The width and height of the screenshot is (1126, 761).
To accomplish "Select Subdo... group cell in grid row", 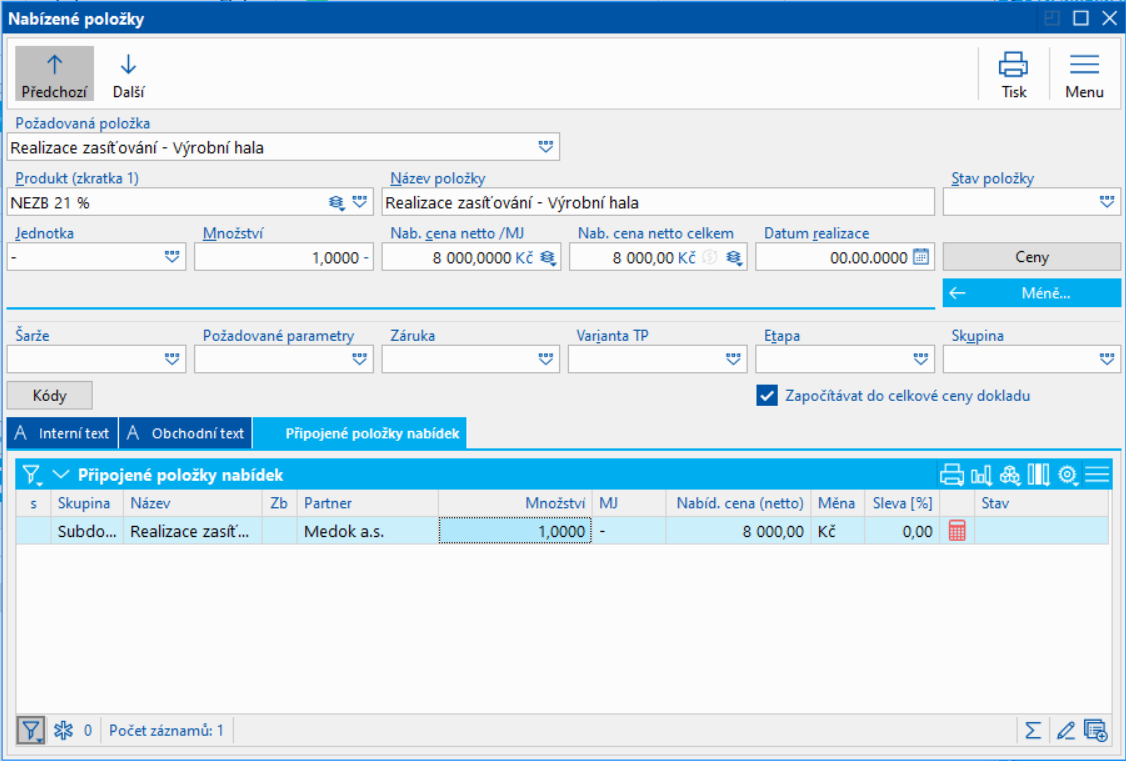I will (87, 531).
